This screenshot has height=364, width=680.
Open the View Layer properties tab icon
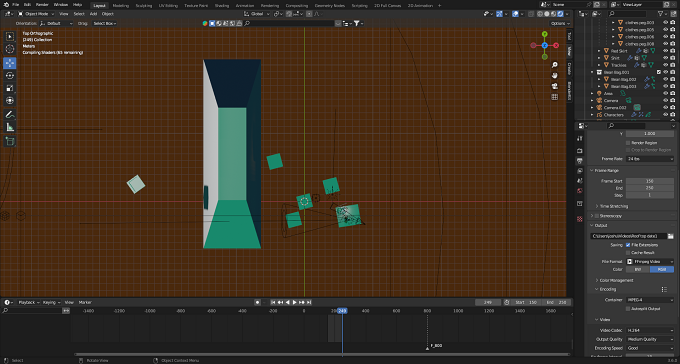580,171
